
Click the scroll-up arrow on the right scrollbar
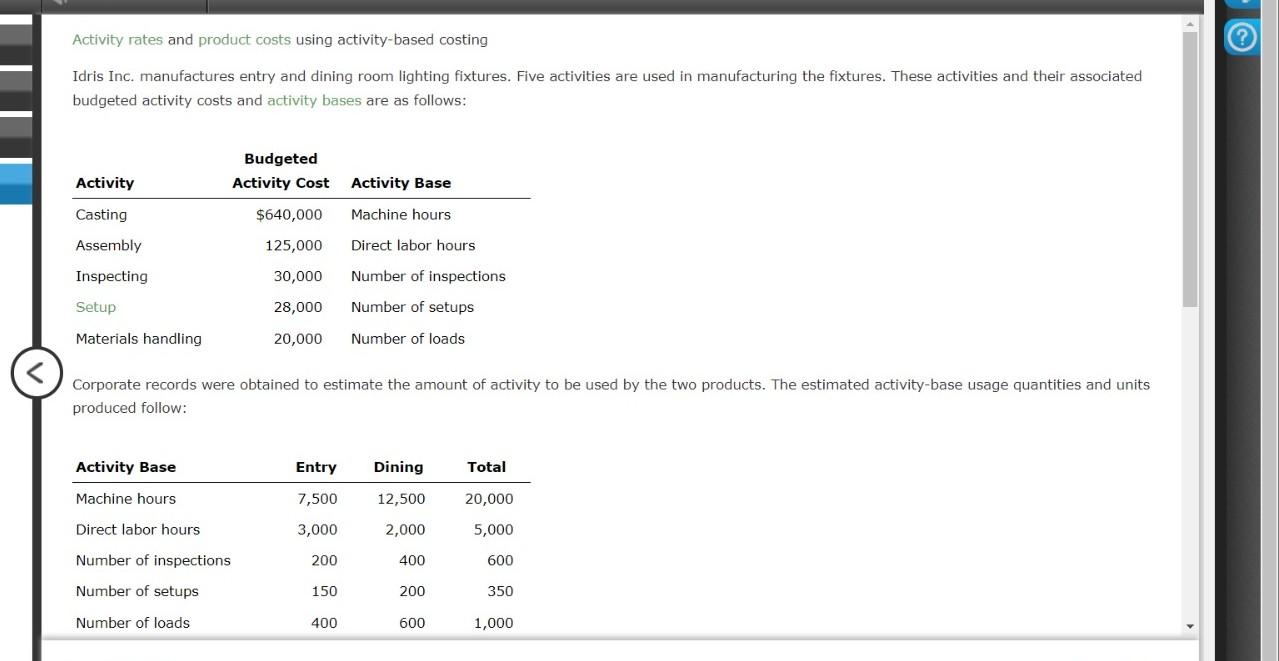coord(1190,22)
